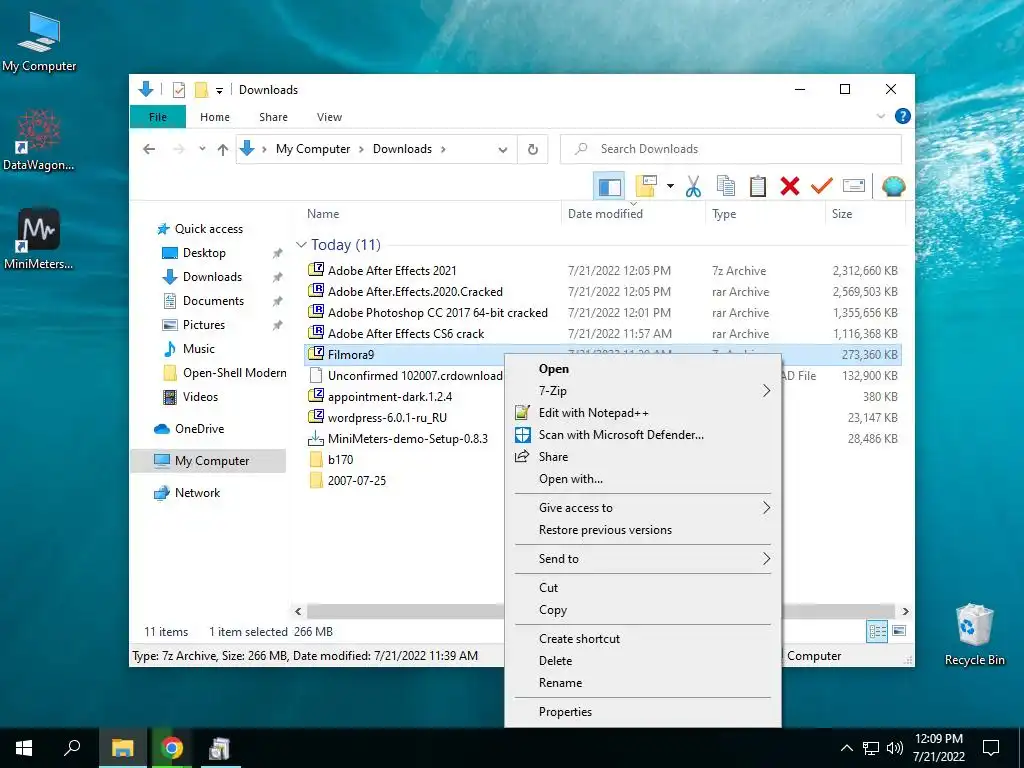Click the New folder toolbar icon
This screenshot has width=1024, height=768.
click(x=646, y=187)
